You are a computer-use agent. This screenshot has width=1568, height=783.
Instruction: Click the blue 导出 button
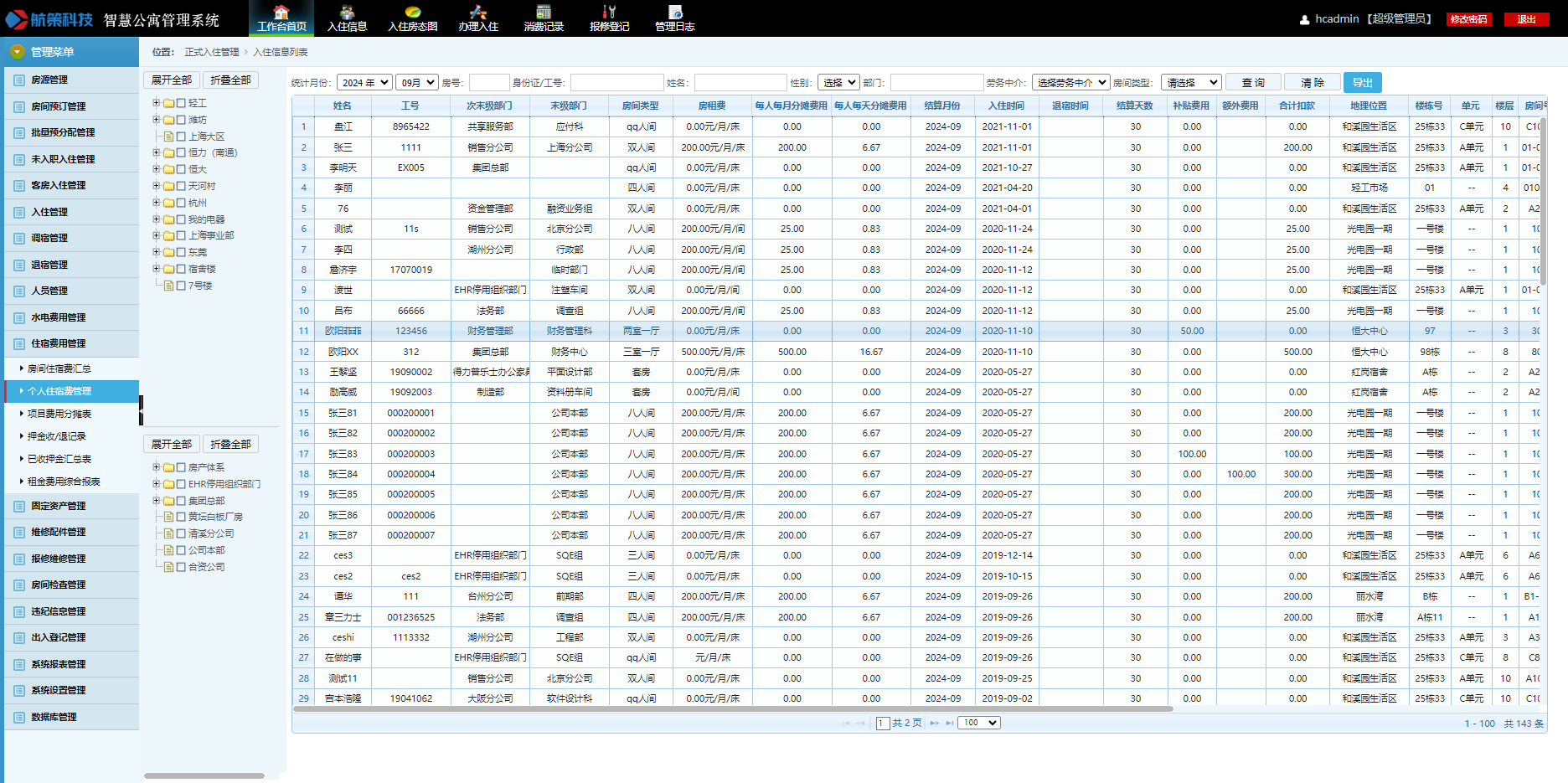(x=1362, y=83)
